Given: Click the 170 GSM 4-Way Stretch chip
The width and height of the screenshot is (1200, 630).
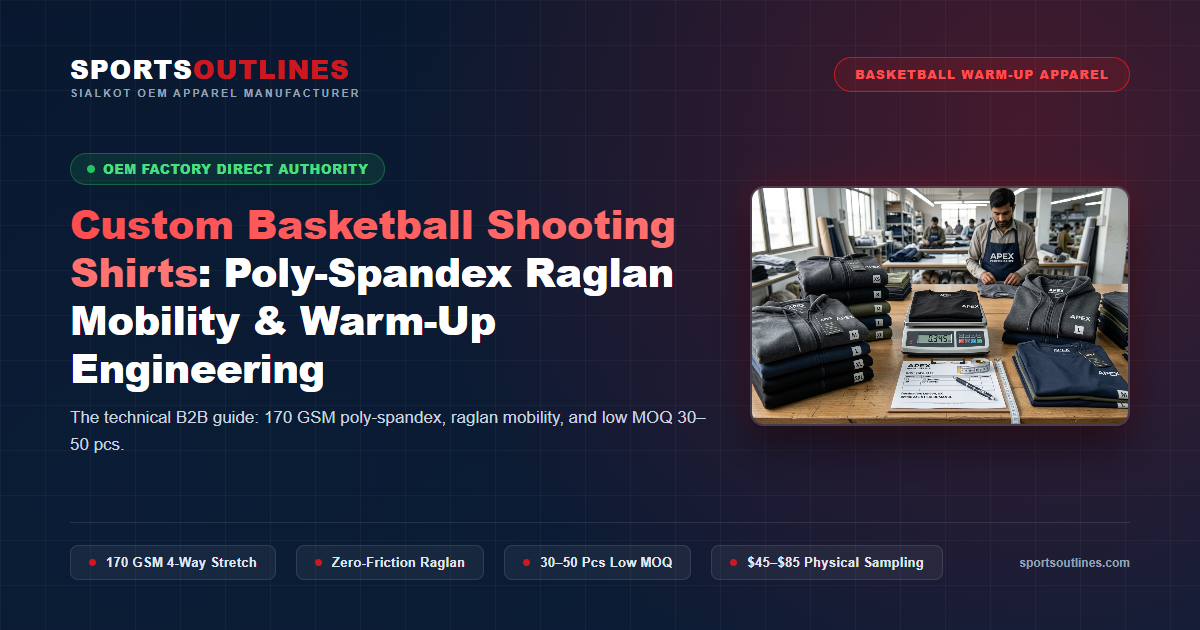Looking at the screenshot, I should 173,563.
